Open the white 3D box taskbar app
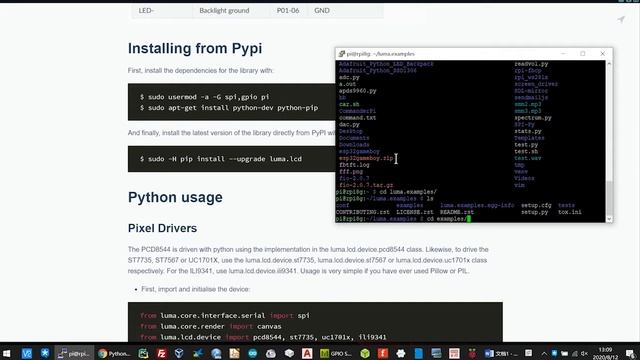The width and height of the screenshot is (640, 360). click(289, 353)
